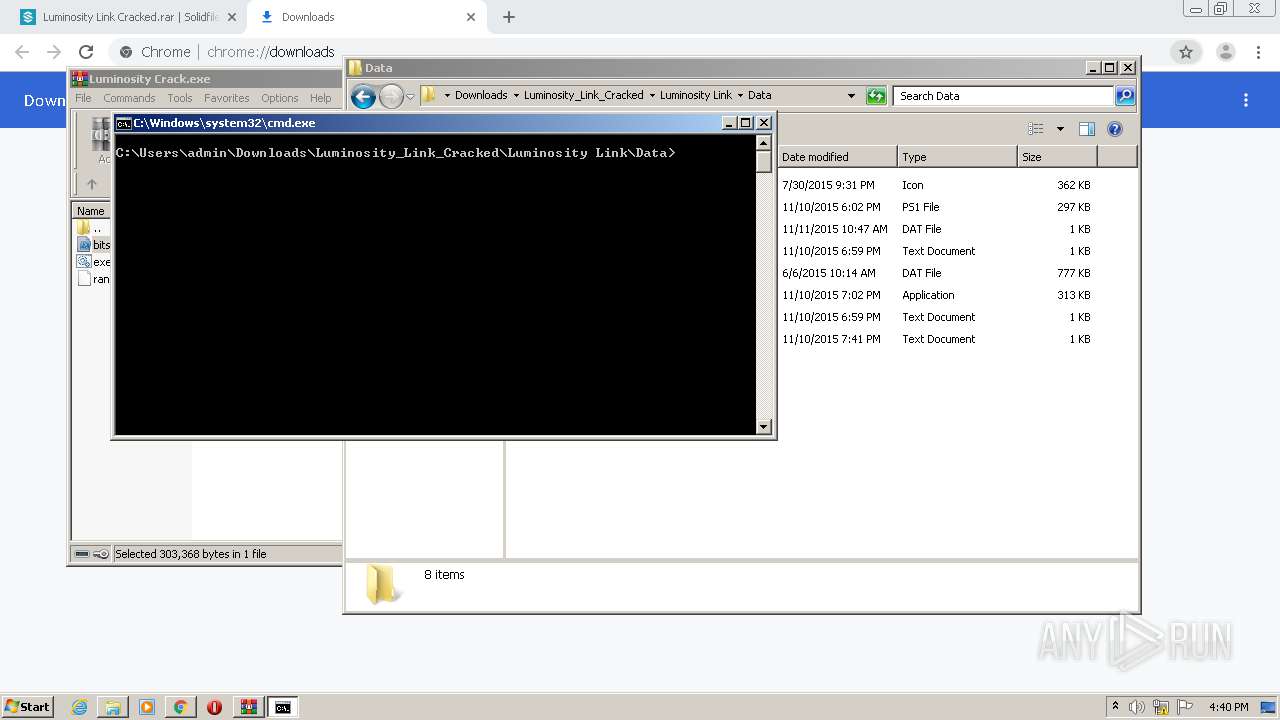
Task: Open media player taskbar icon
Action: click(147, 707)
